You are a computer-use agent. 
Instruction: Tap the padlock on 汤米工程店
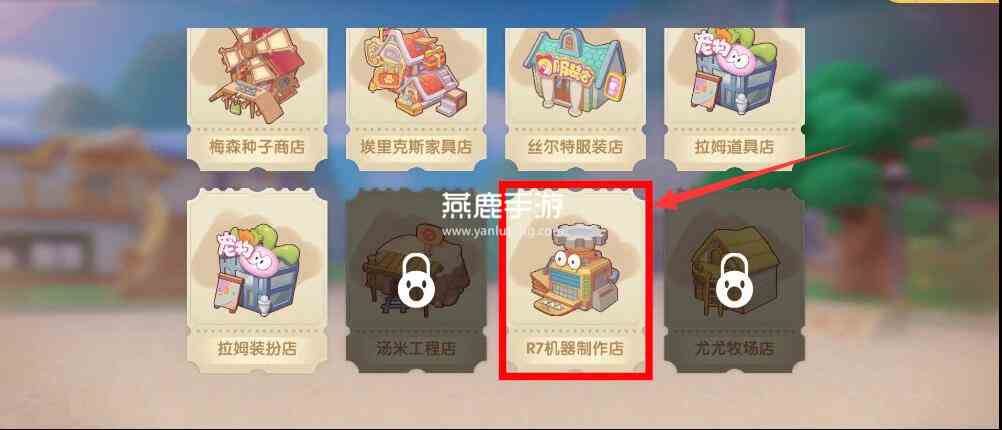point(416,279)
